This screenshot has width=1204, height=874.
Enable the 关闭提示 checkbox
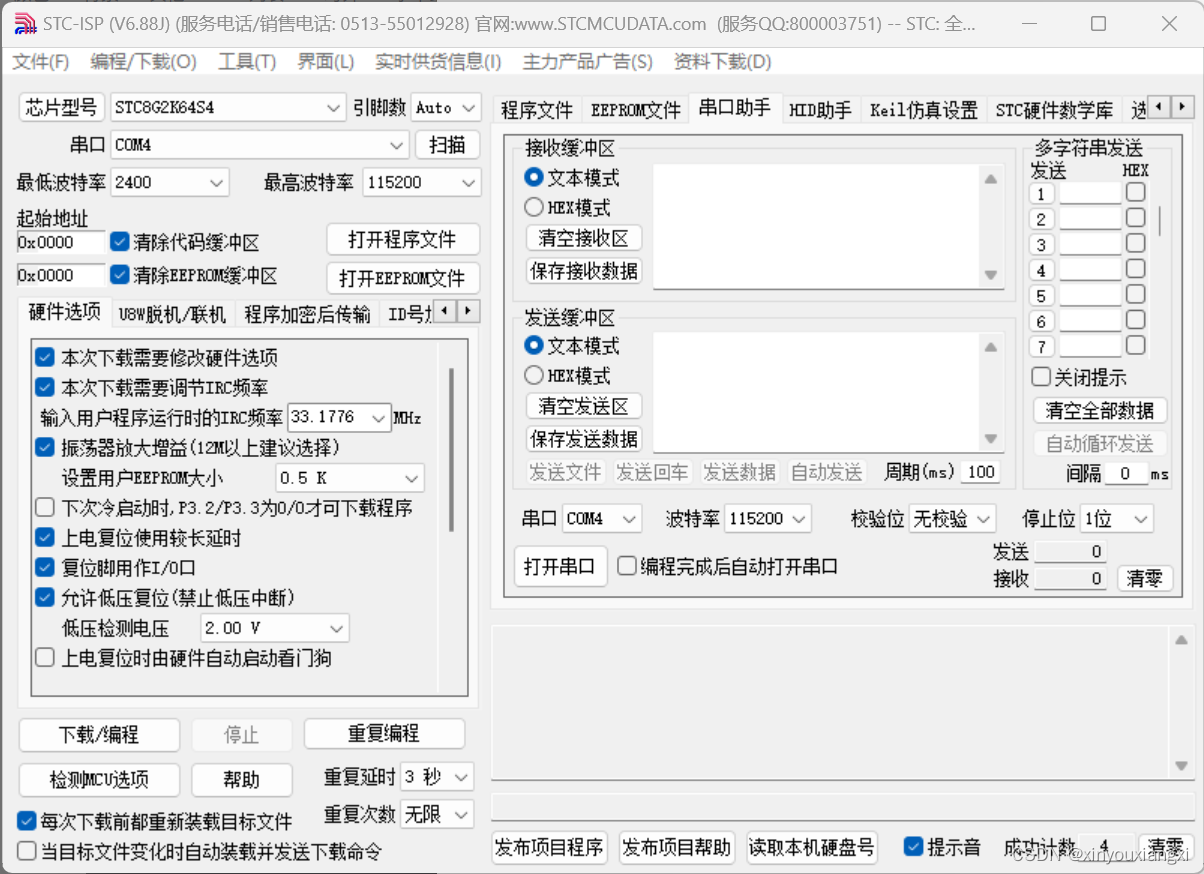tap(1040, 377)
